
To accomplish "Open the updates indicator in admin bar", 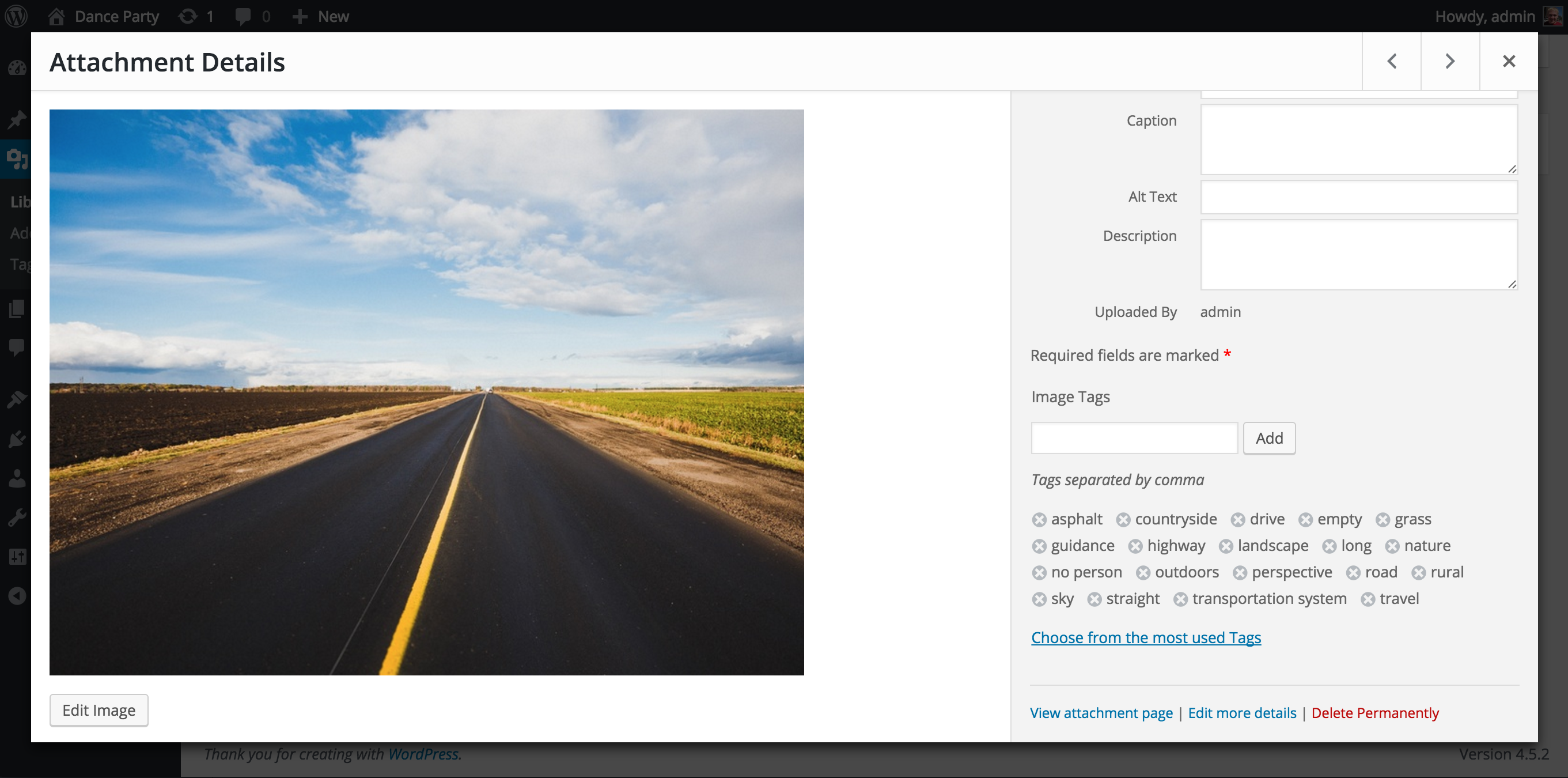I will click(196, 16).
